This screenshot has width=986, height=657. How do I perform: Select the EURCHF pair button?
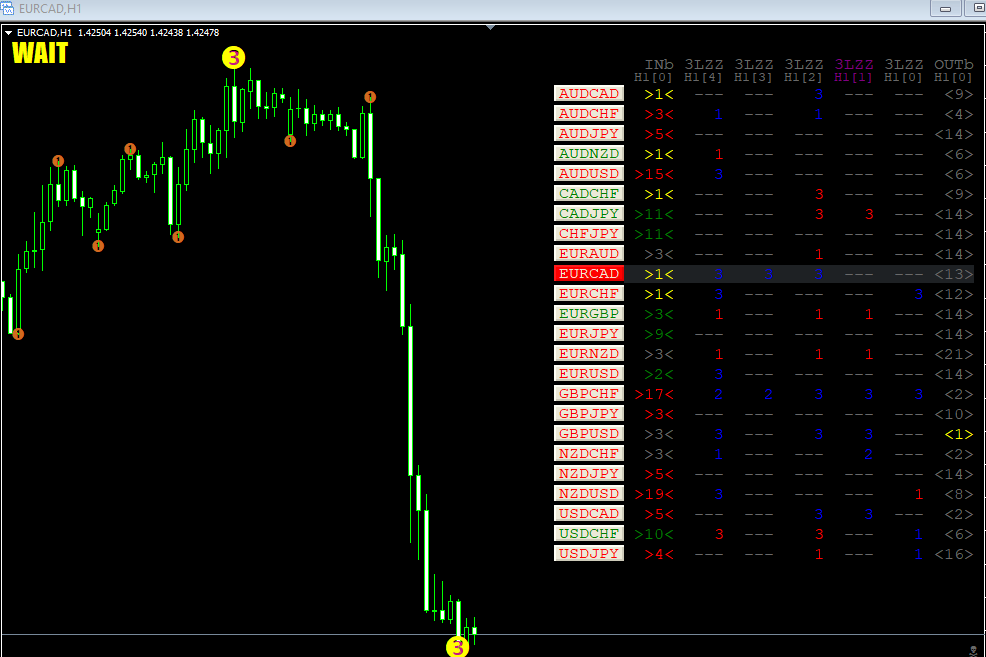(x=589, y=294)
